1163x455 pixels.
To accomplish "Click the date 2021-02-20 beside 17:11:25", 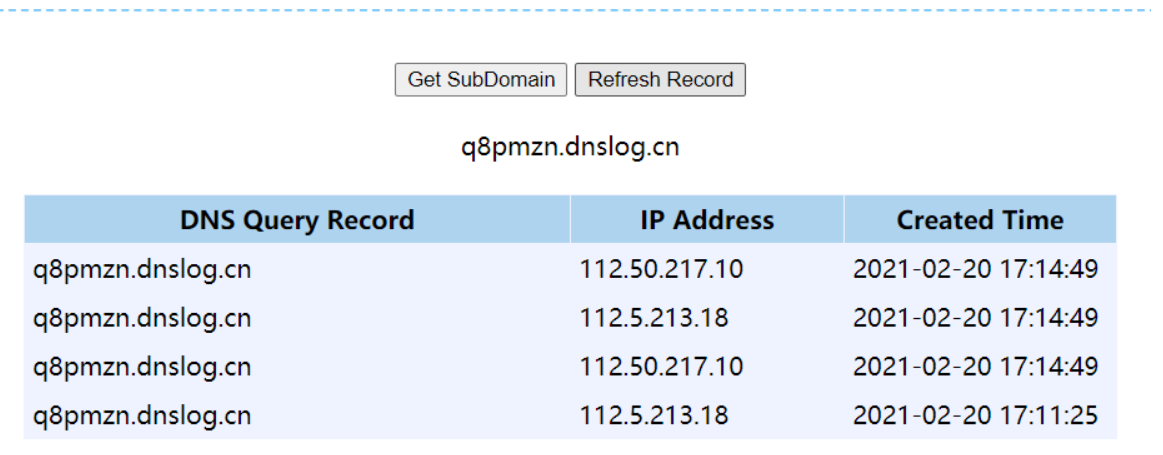I will tap(922, 416).
